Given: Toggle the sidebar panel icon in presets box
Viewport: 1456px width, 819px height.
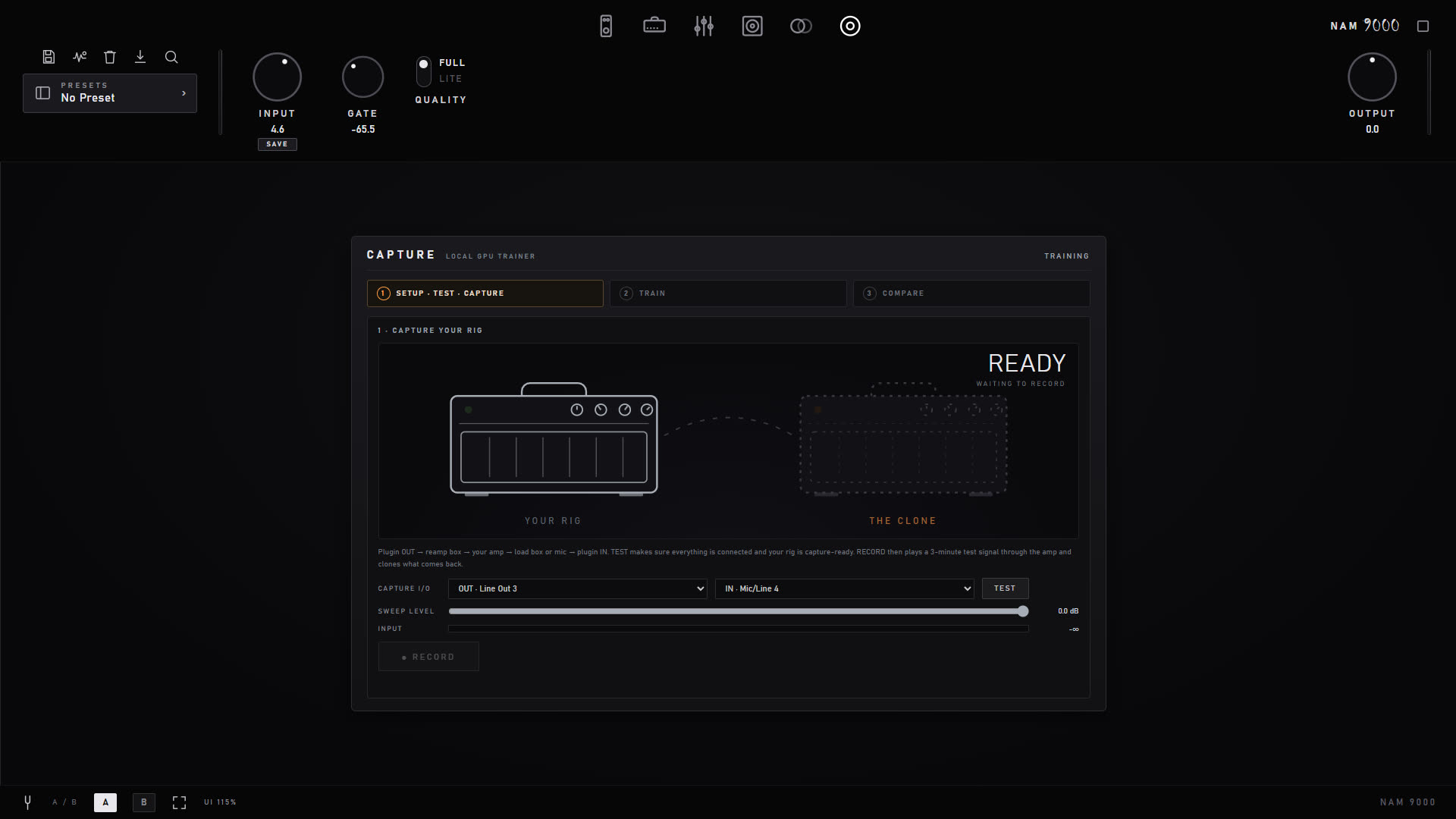Looking at the screenshot, I should [x=43, y=93].
